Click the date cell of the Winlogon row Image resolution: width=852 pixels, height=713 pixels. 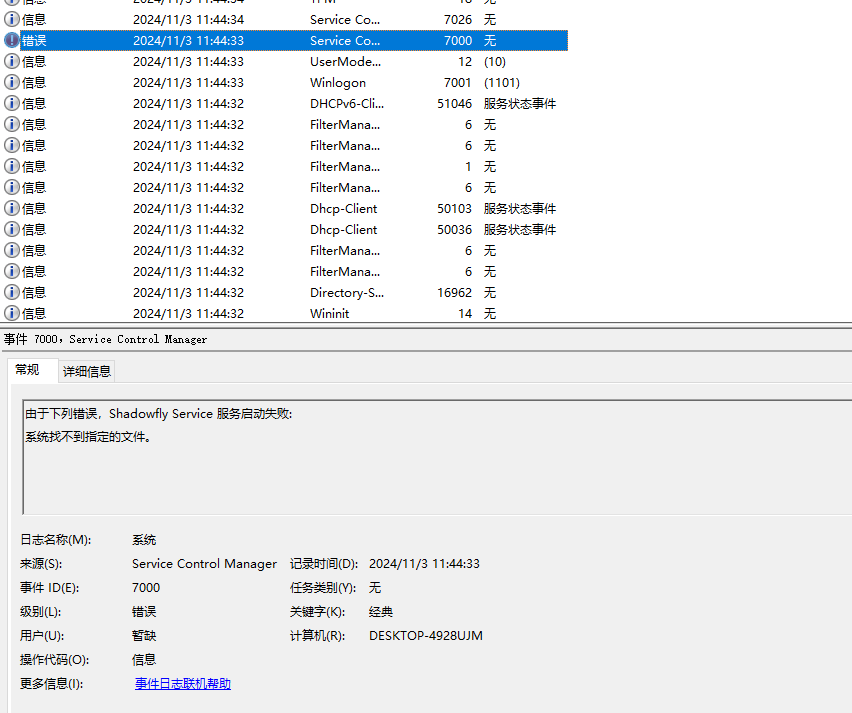(x=189, y=83)
